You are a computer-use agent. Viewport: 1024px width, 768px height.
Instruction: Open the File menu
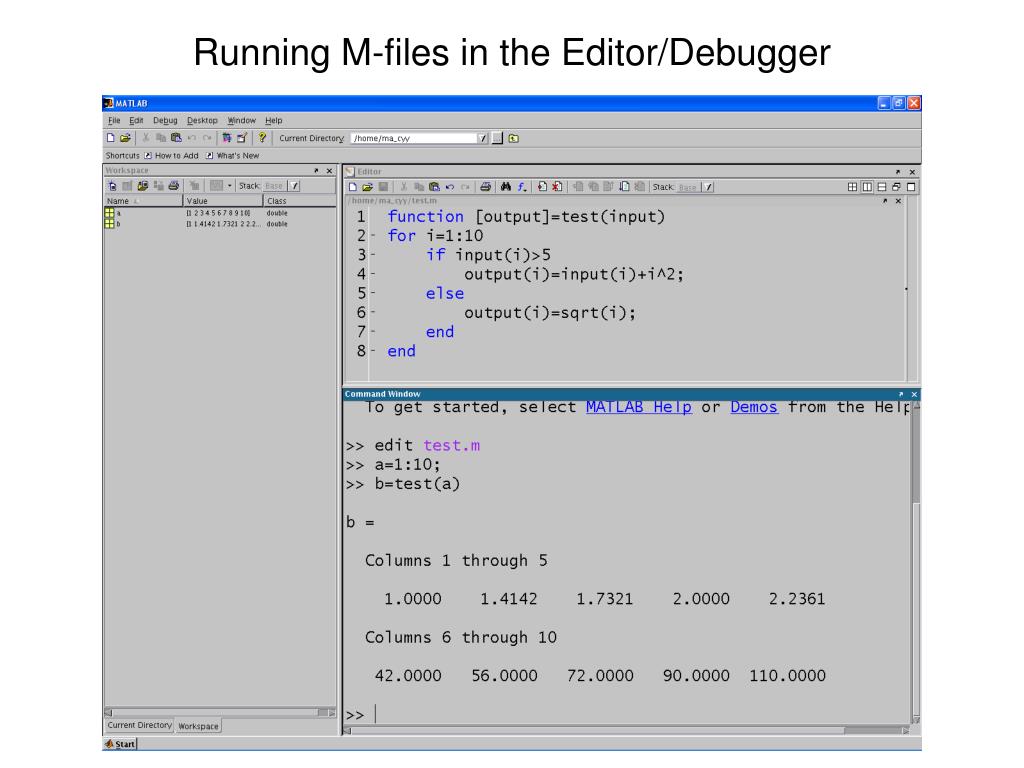[114, 121]
